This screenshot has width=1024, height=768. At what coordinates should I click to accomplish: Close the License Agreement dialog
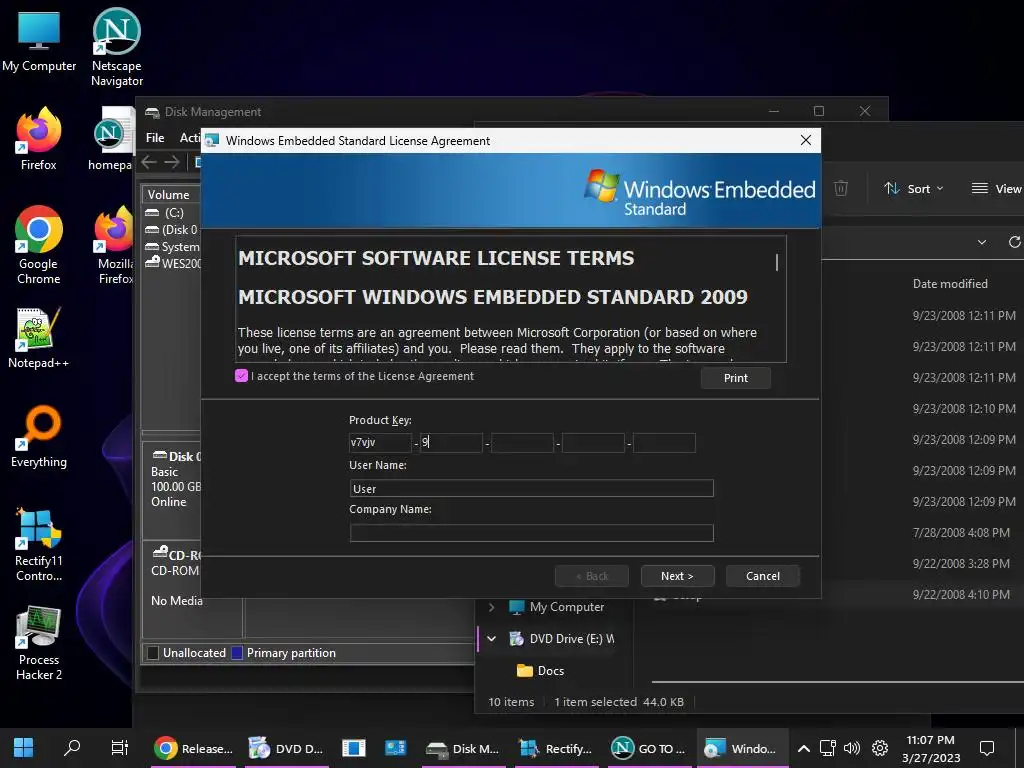[x=806, y=140]
